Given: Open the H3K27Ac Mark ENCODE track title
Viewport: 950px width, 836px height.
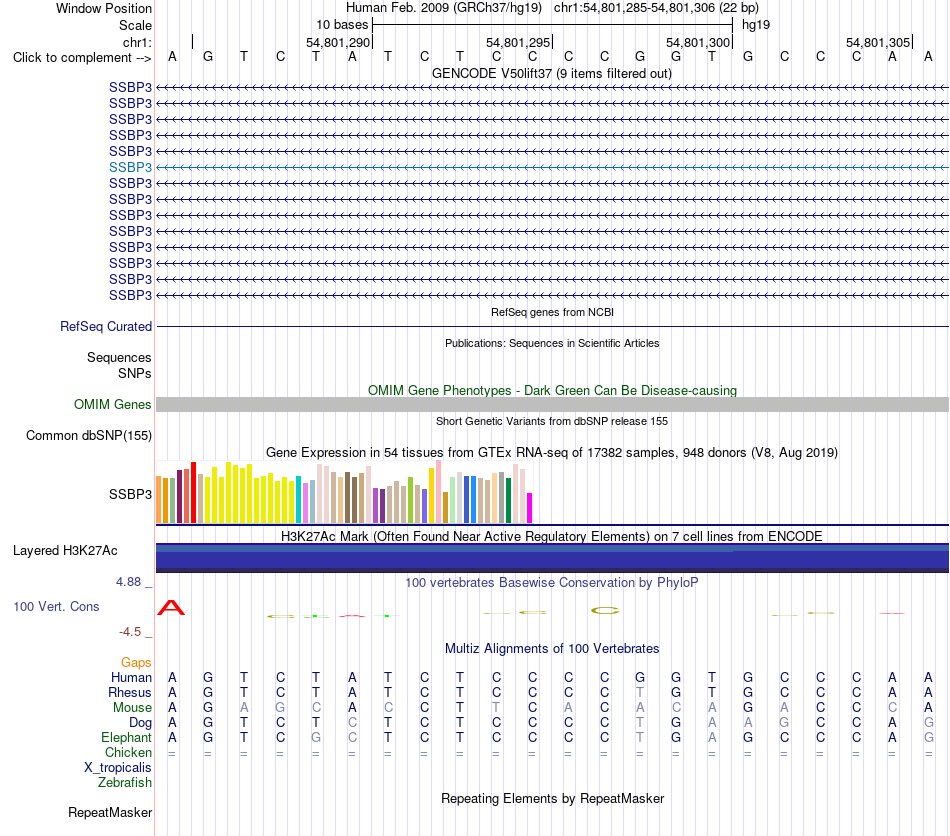Looking at the screenshot, I should coord(552,537).
